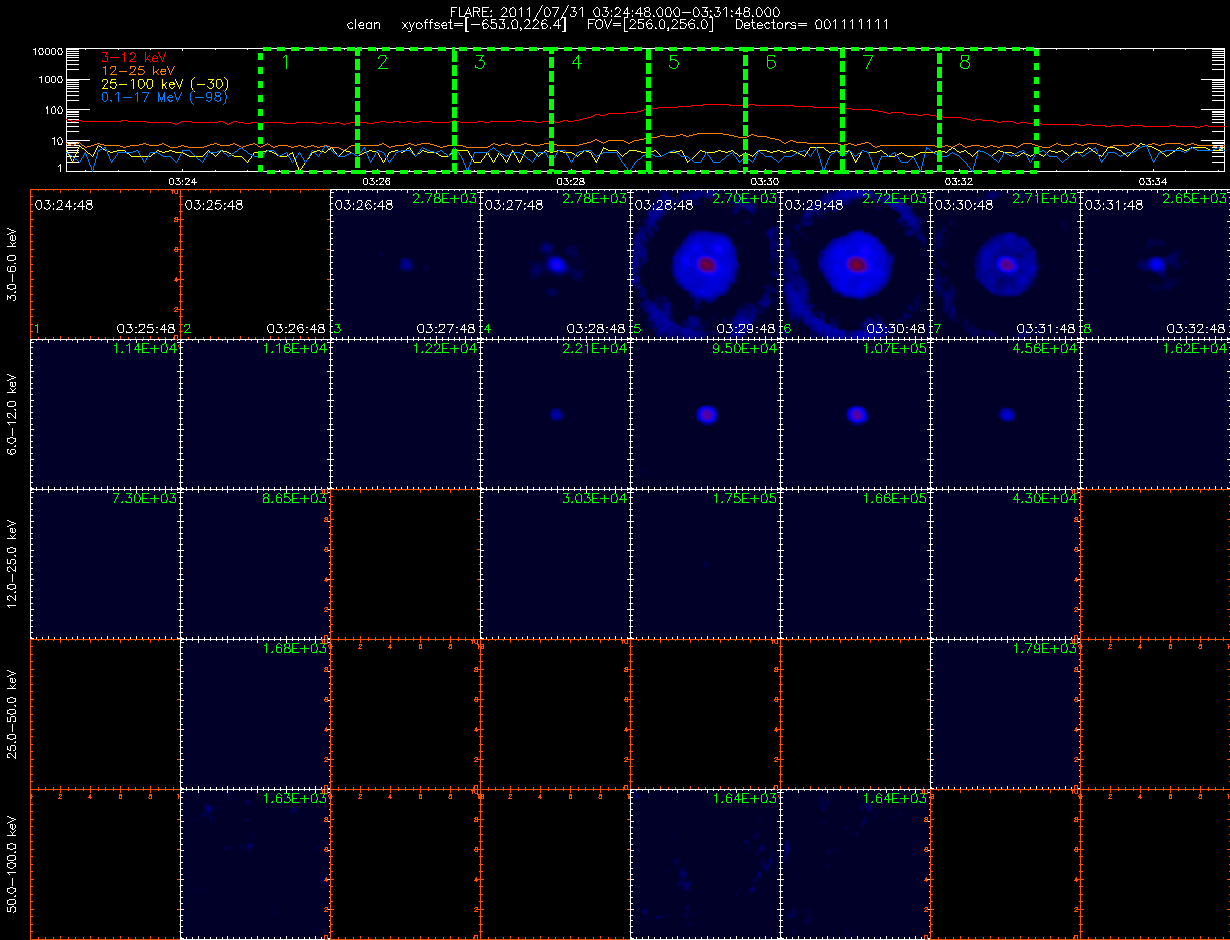Select interval 1 box in the light curve
1230x940 pixels.
point(309,109)
